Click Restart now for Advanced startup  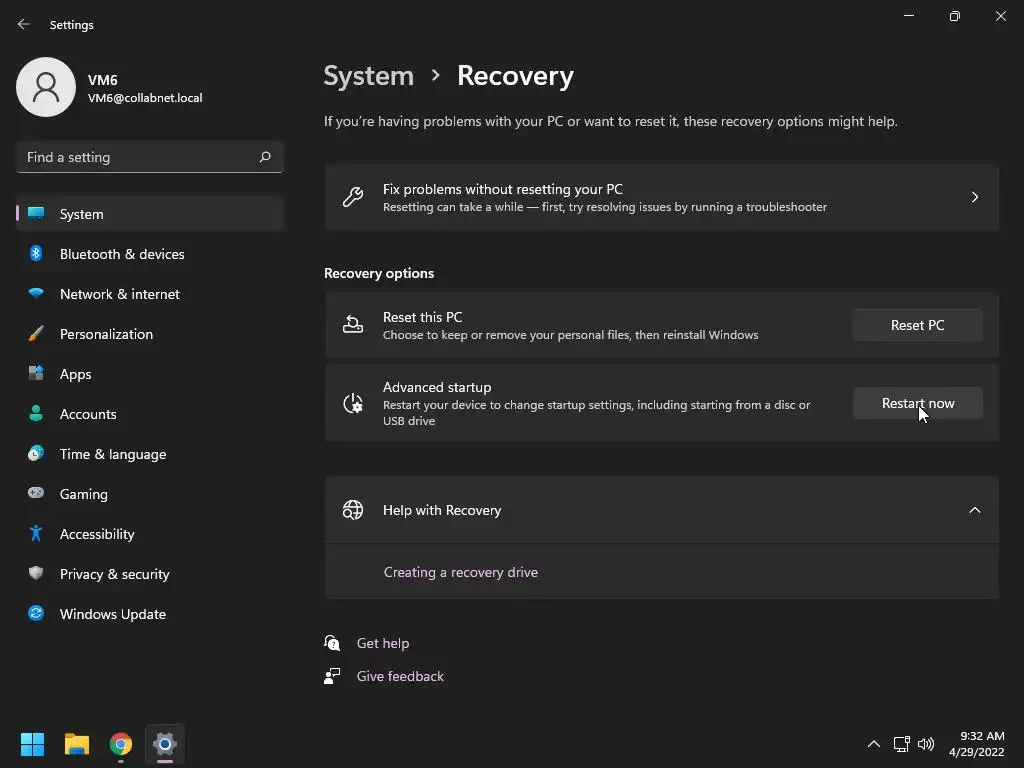tap(917, 403)
